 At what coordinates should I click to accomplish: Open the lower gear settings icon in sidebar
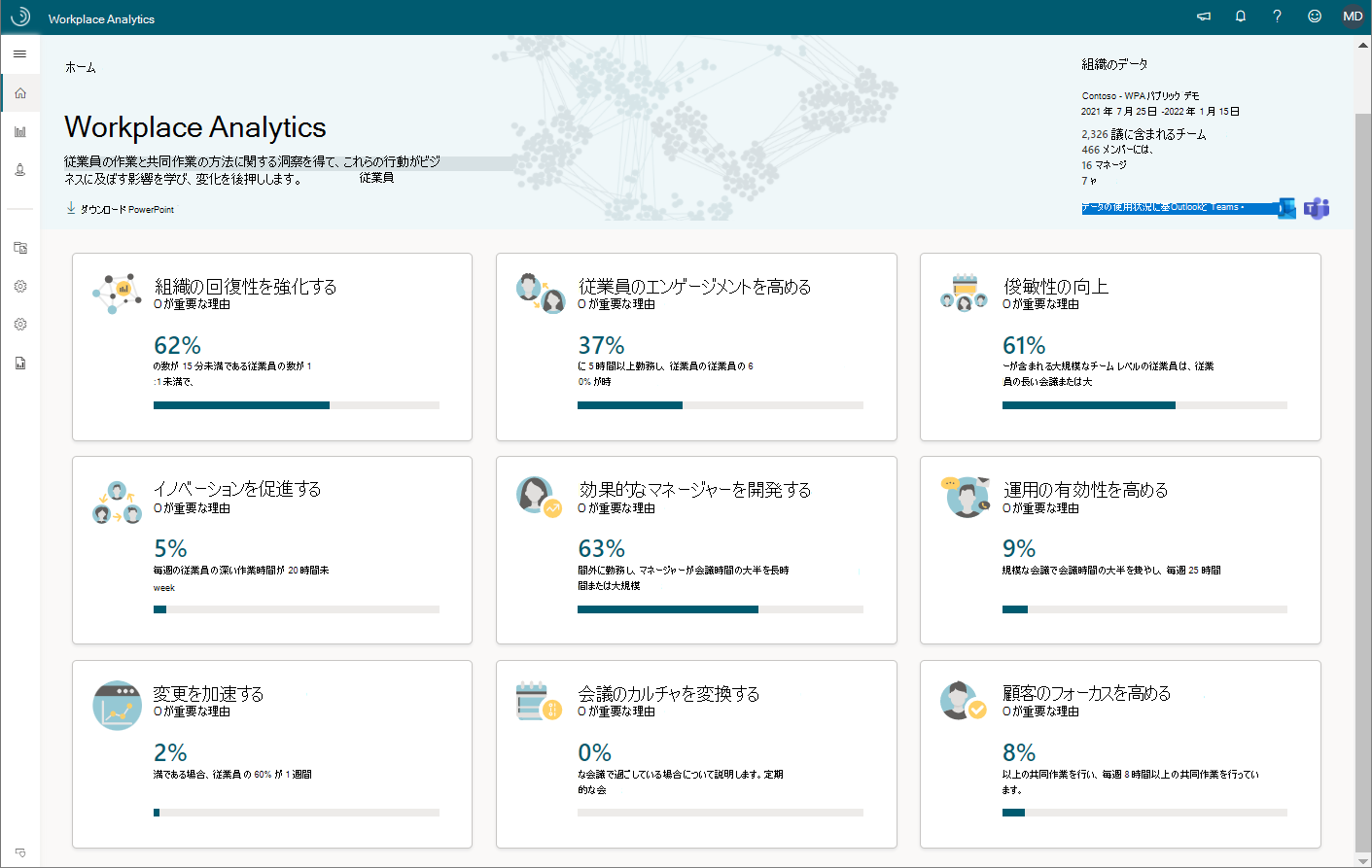tap(20, 325)
